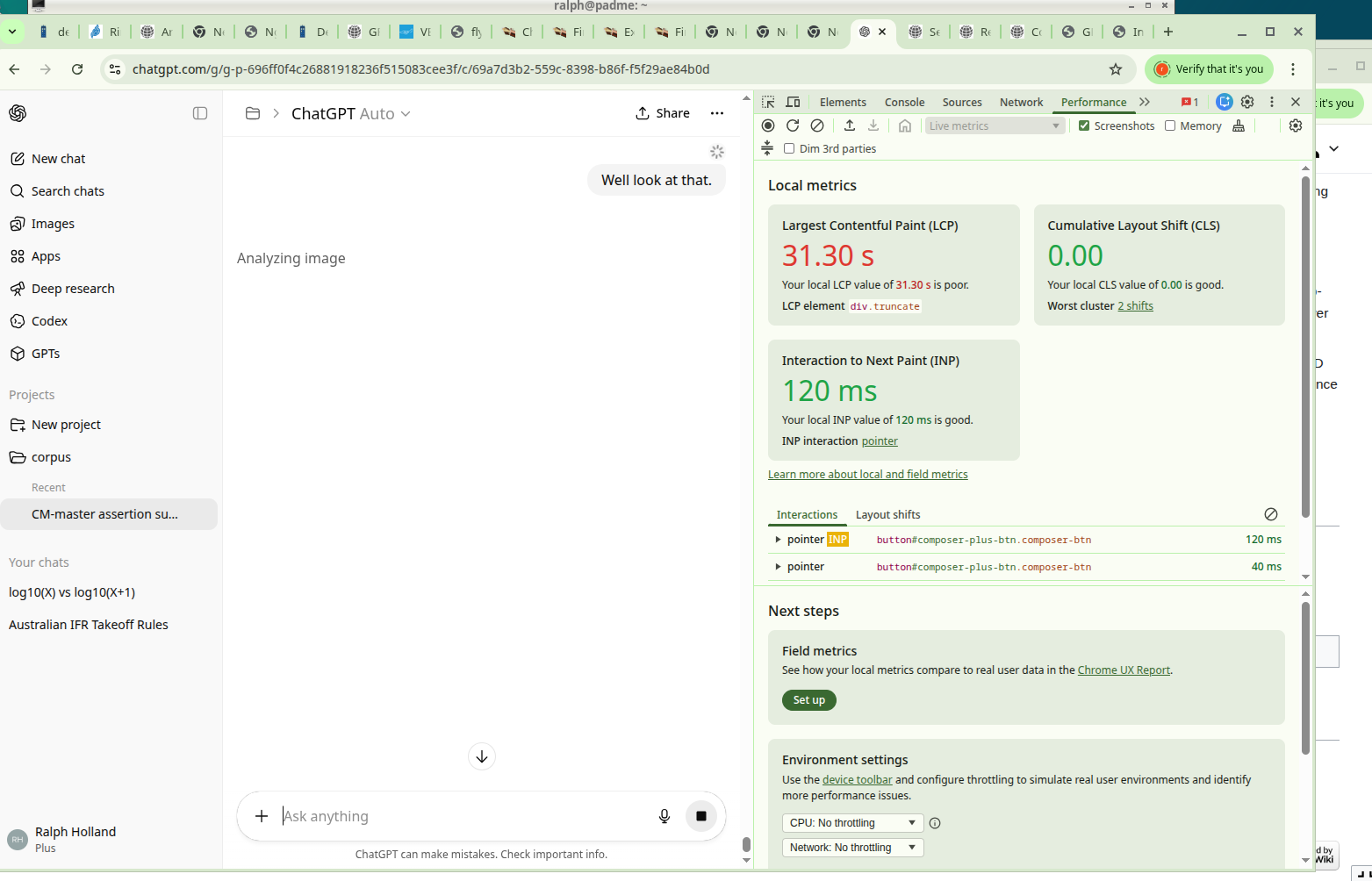The image size is (1372, 881).
Task: Open the Network throttling dropdown
Action: point(851,848)
